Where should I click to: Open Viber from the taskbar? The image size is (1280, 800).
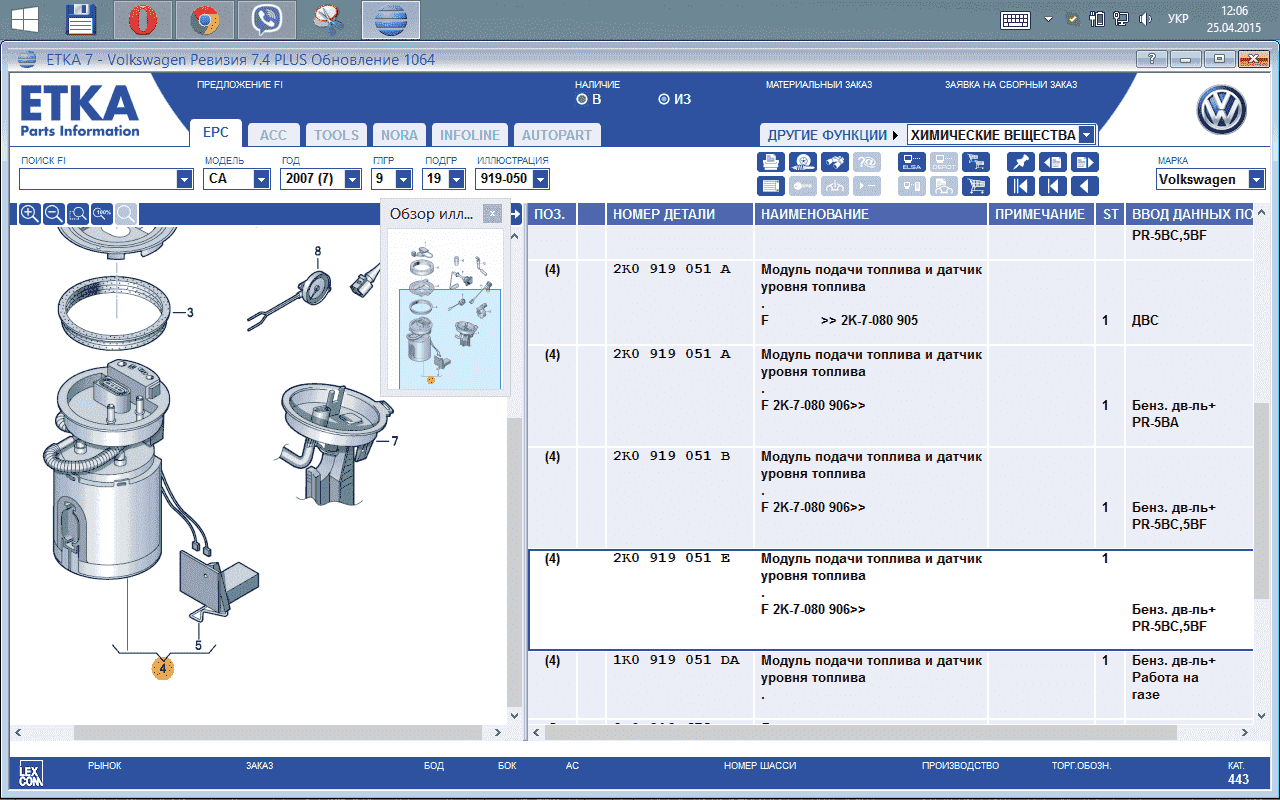[267, 20]
